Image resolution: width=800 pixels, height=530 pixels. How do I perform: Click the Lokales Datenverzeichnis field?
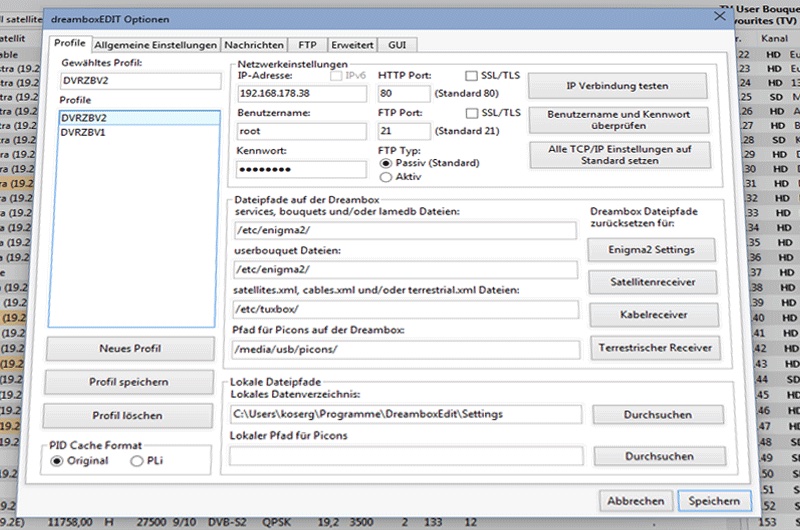click(406, 414)
